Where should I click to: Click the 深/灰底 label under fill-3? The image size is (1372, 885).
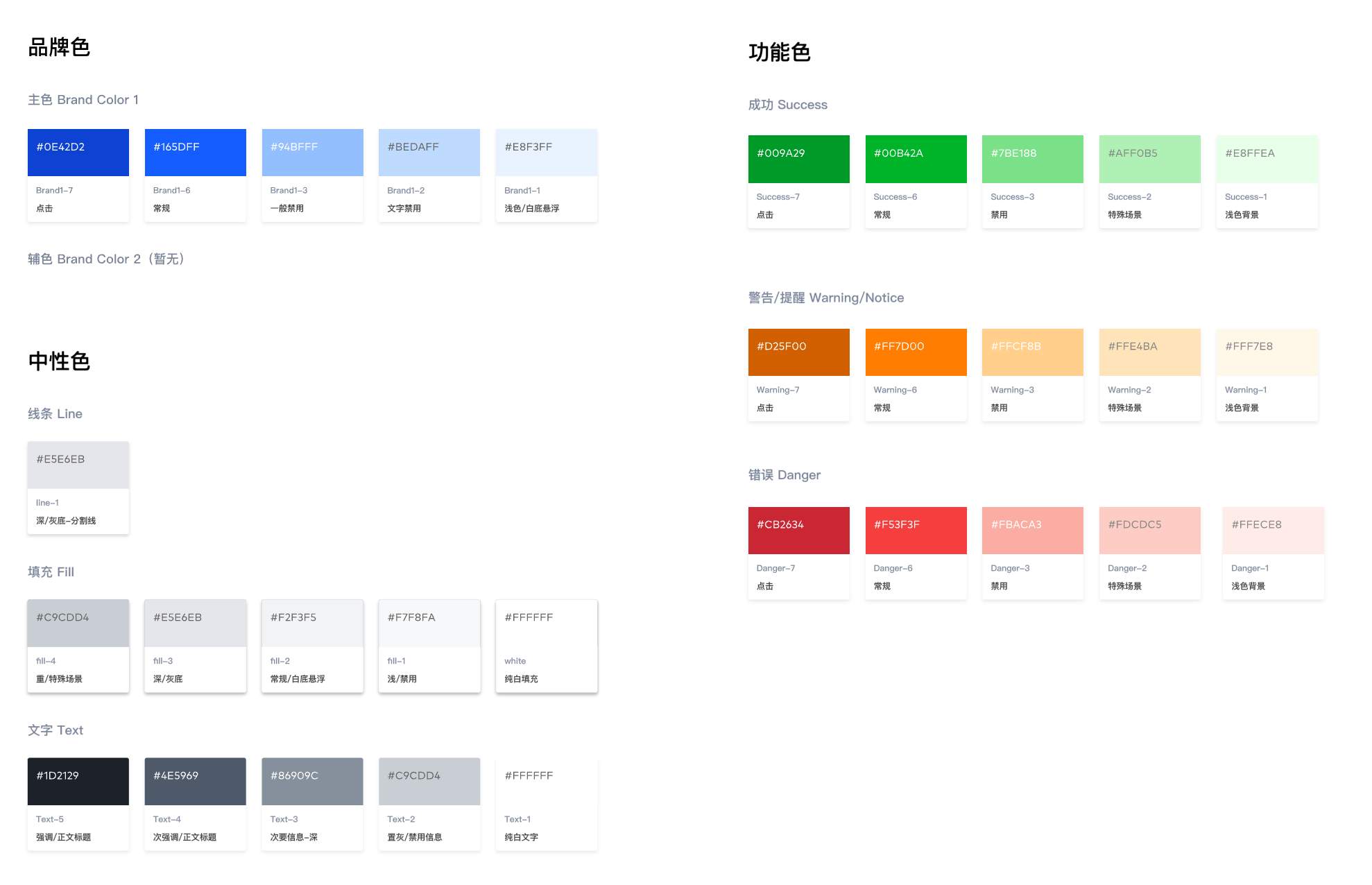point(168,679)
